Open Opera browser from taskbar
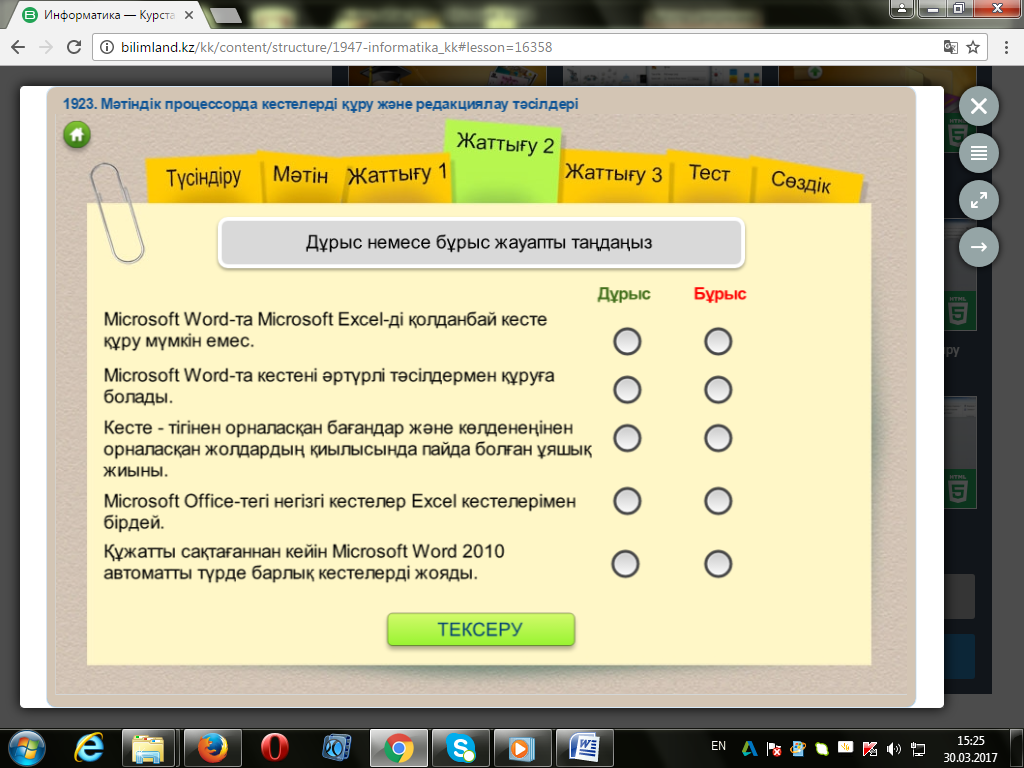 pos(274,748)
